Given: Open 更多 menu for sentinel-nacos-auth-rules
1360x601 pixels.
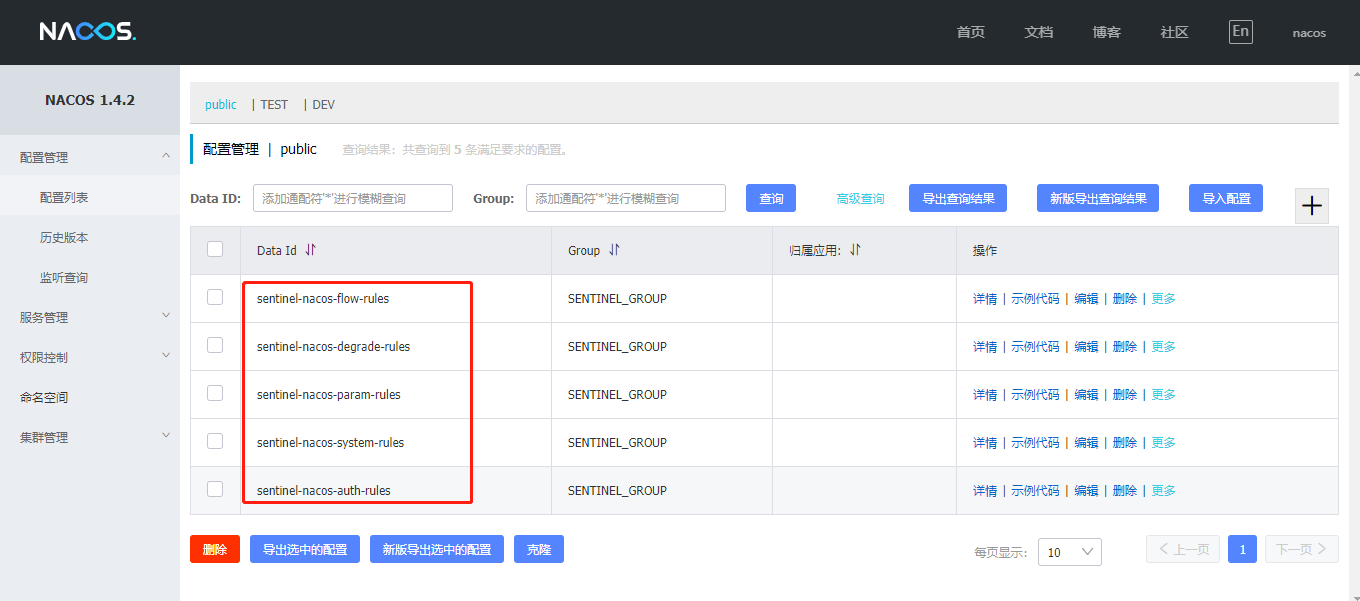Looking at the screenshot, I should point(1163,490).
